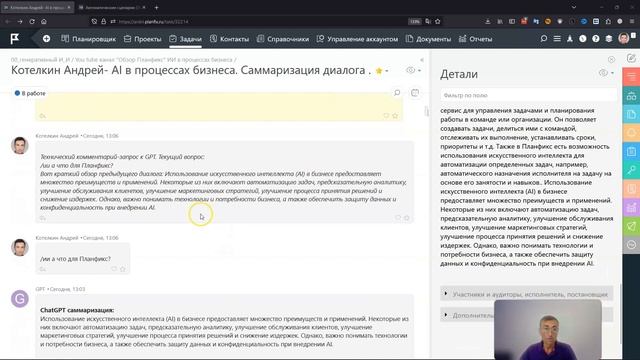Image resolution: width=640 pixels, height=360 pixels.
Task: Star the short question comment
Action: coord(123,269)
